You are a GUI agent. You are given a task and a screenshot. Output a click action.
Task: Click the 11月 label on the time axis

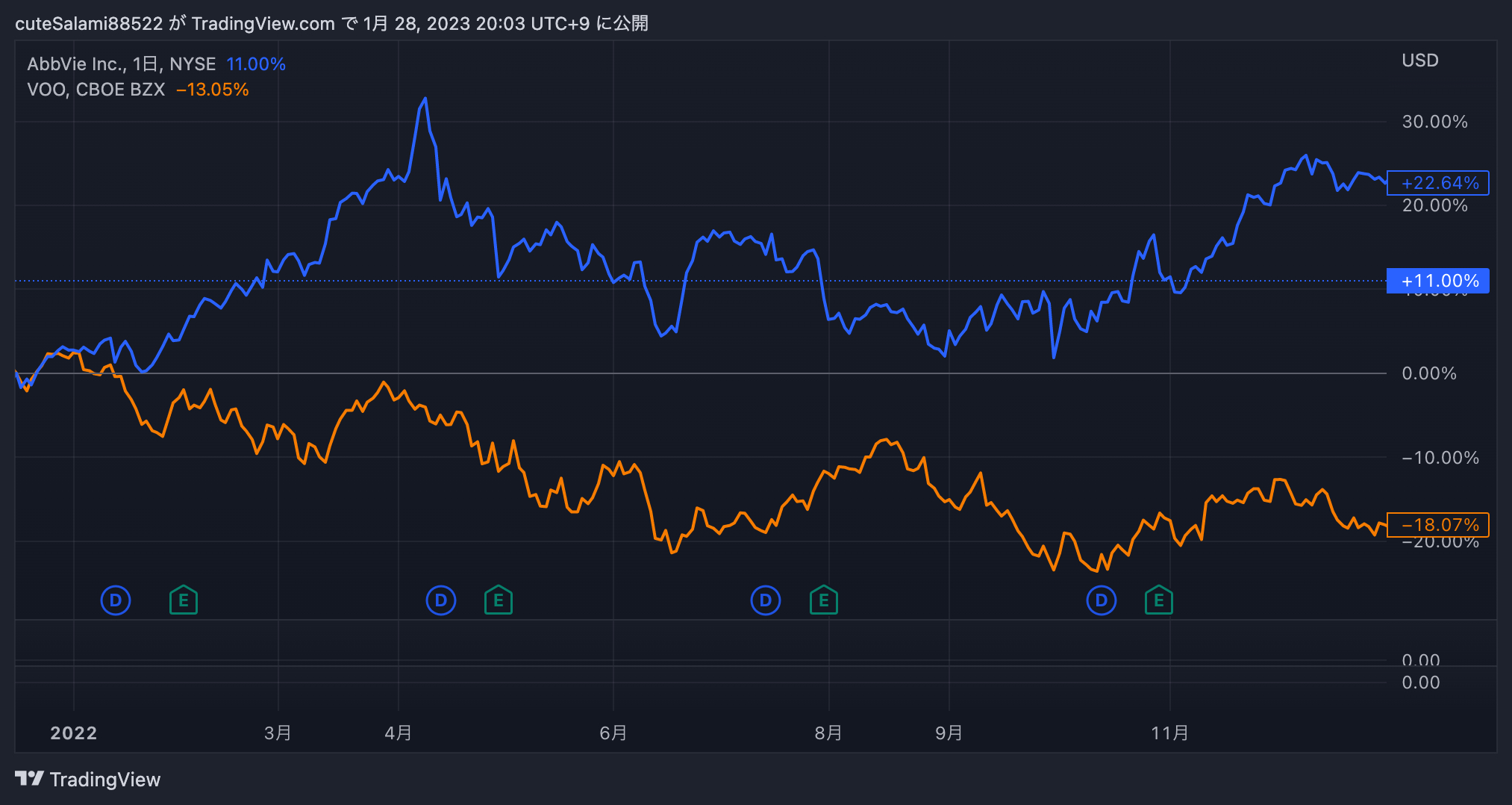pyautogui.click(x=1169, y=733)
